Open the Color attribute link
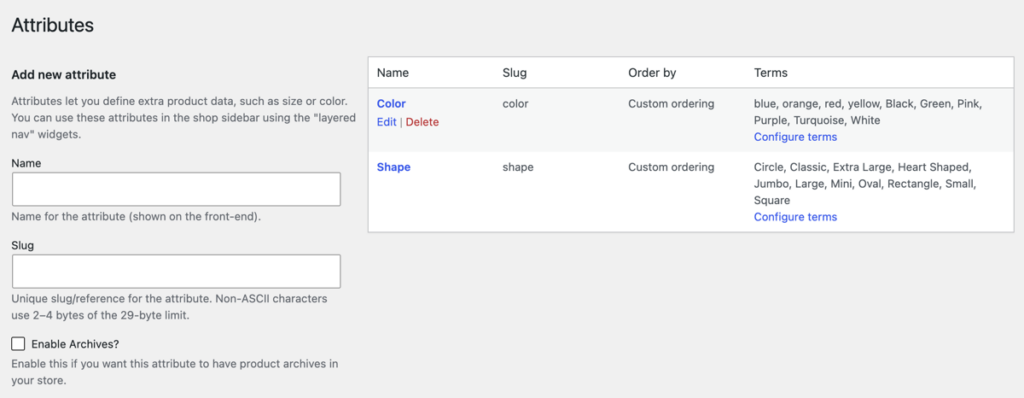1024x398 pixels. (391, 104)
